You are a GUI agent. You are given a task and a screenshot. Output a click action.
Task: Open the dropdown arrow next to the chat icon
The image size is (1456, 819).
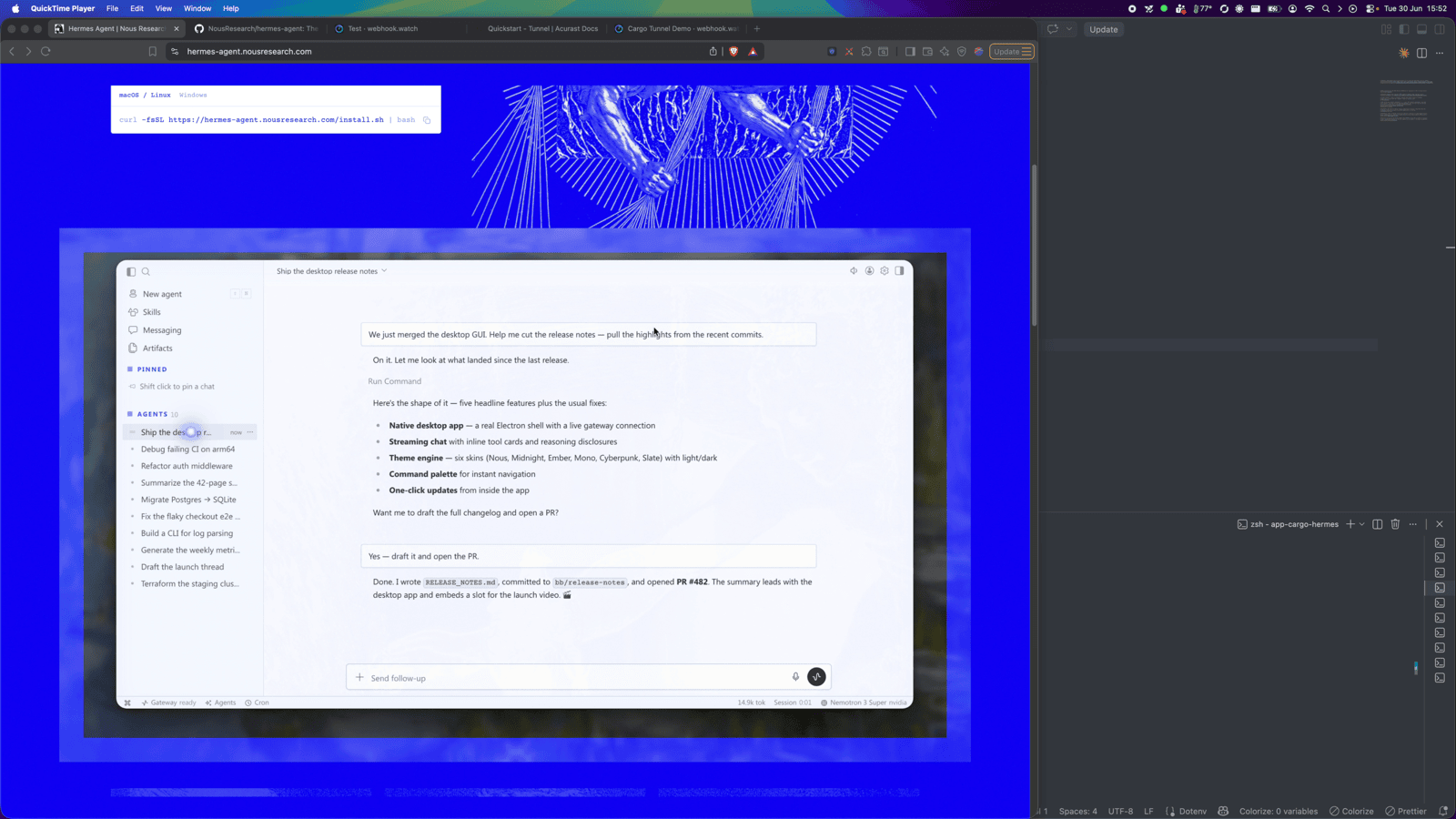[x=1069, y=29]
